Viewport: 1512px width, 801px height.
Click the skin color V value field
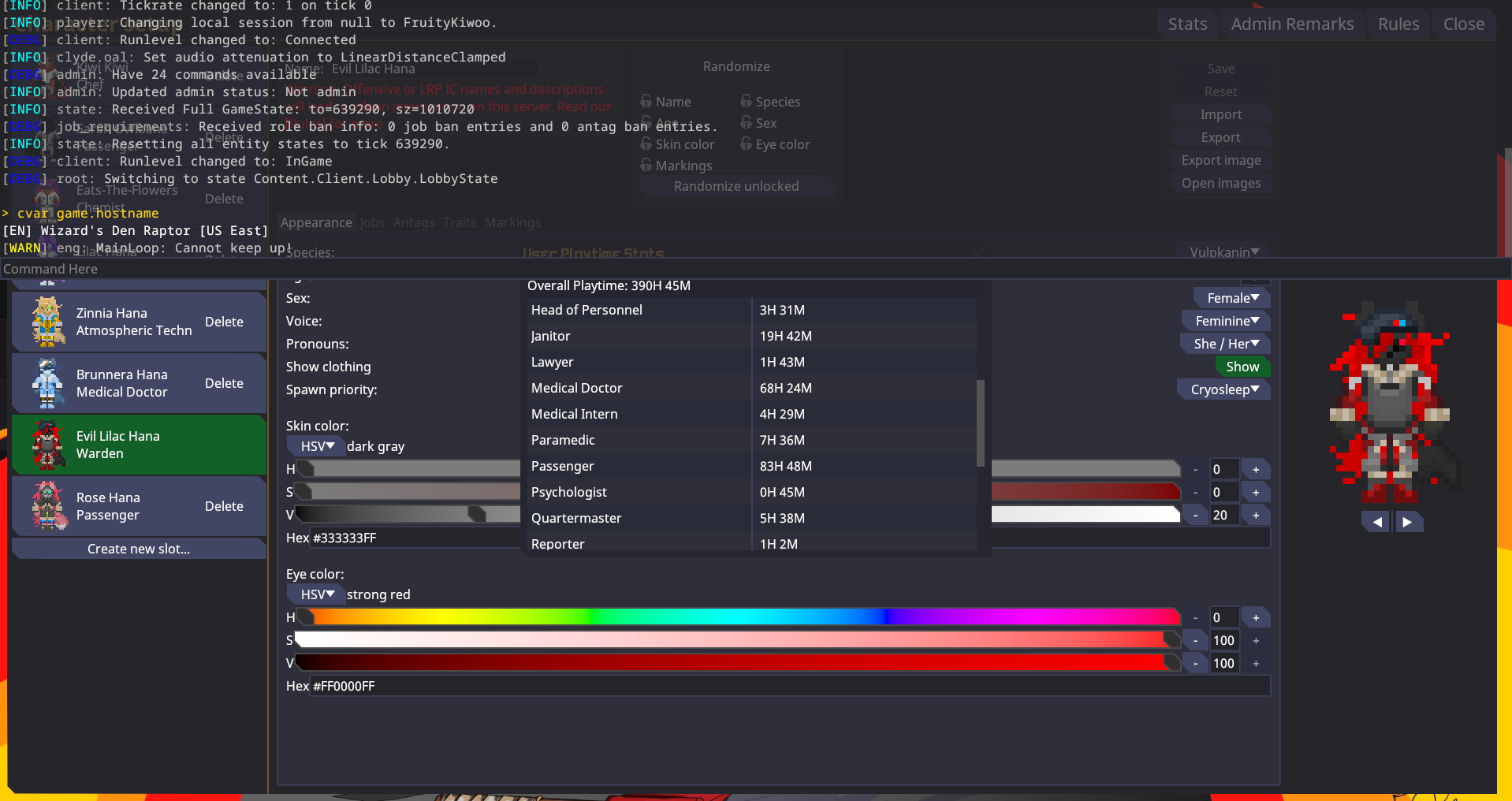[x=1223, y=516]
